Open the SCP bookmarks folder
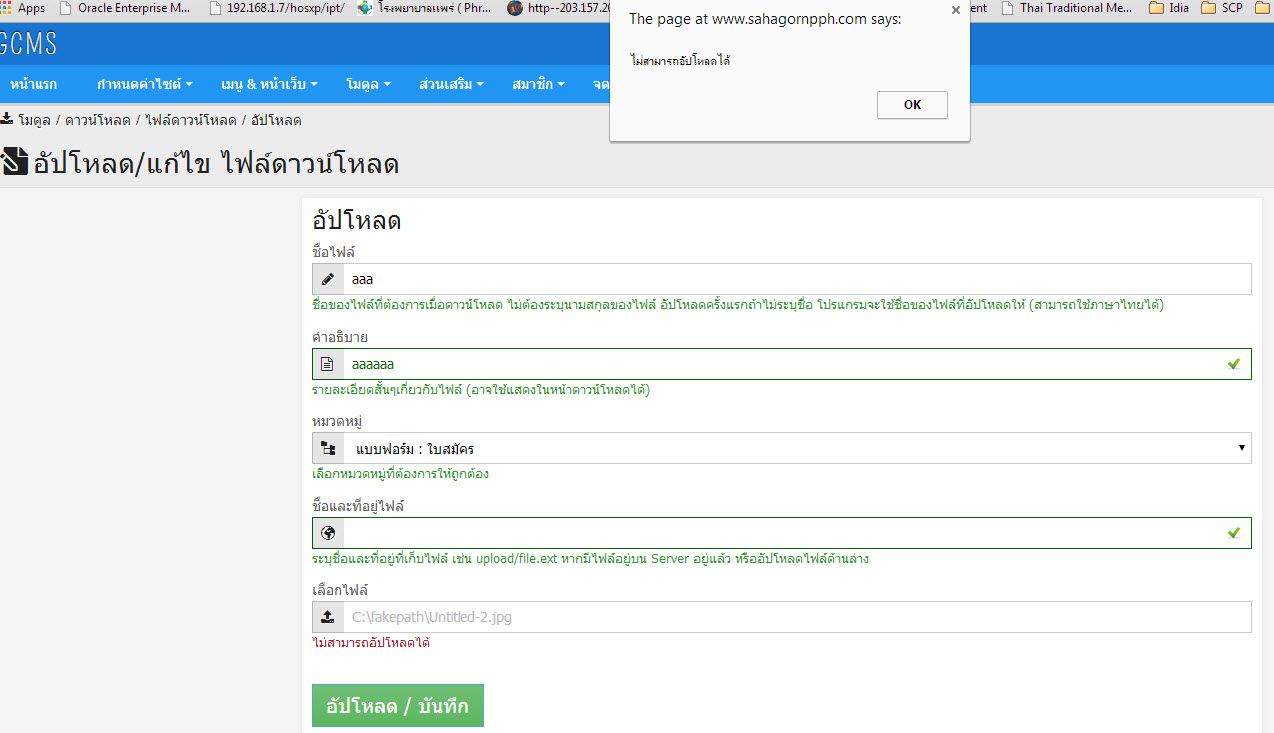This screenshot has height=733, width=1274. pos(1222,8)
